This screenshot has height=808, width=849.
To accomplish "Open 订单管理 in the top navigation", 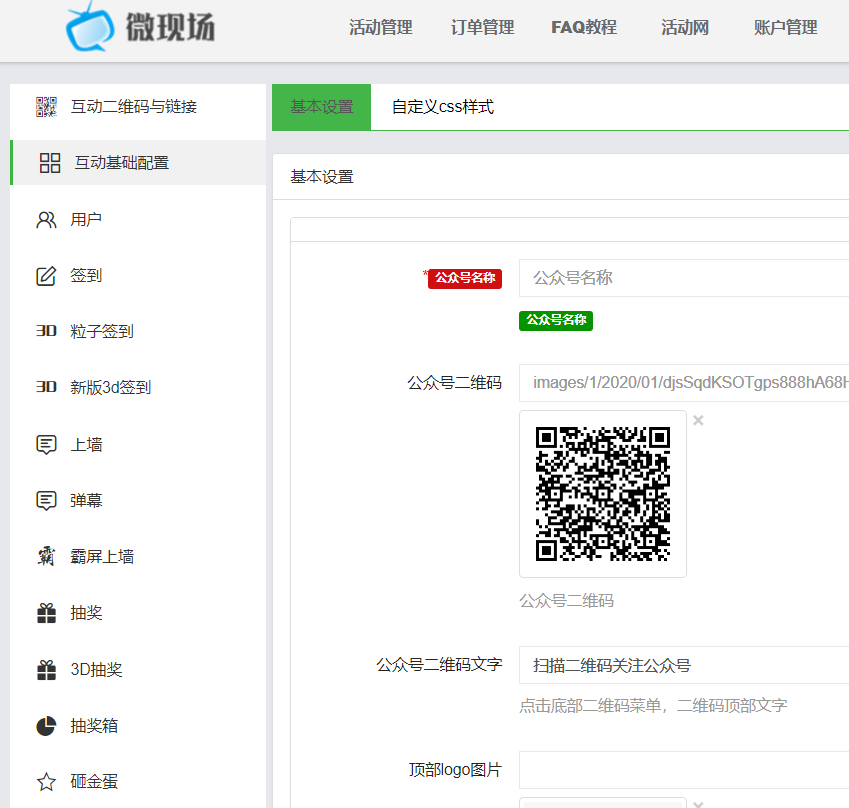I will pyautogui.click(x=482, y=27).
